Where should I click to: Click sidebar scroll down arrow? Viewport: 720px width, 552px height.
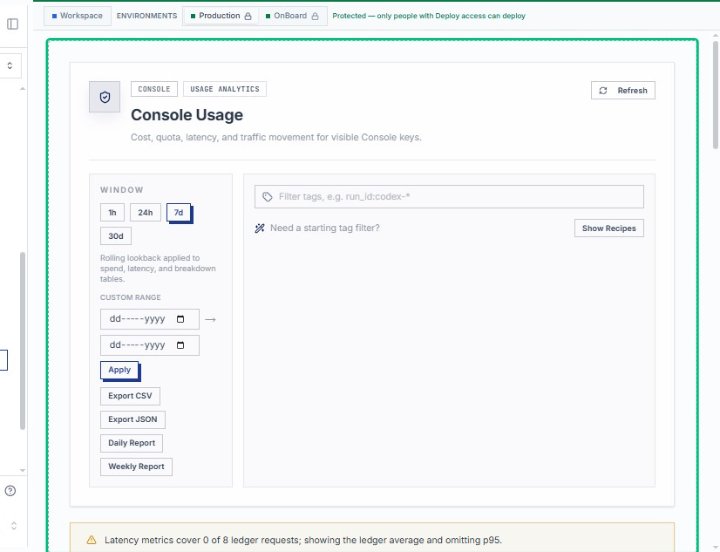click(x=22, y=470)
